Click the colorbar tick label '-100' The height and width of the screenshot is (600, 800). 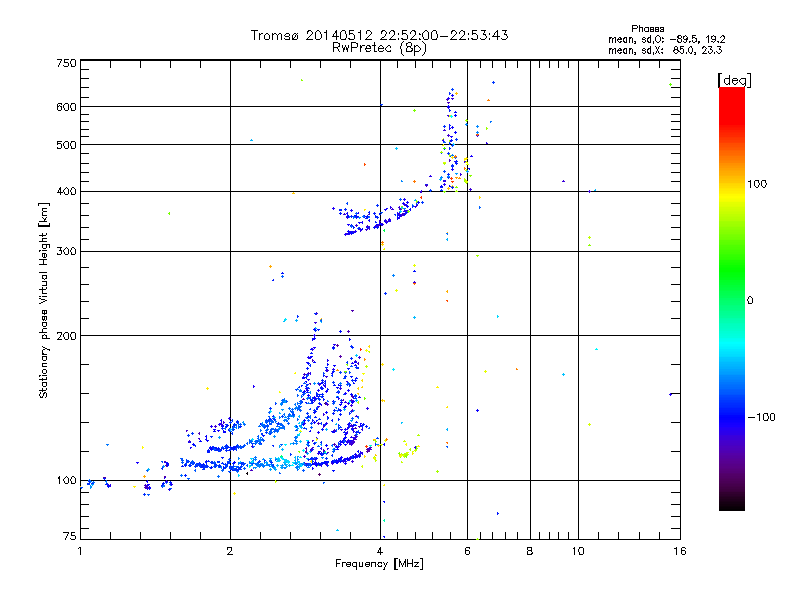pos(762,417)
